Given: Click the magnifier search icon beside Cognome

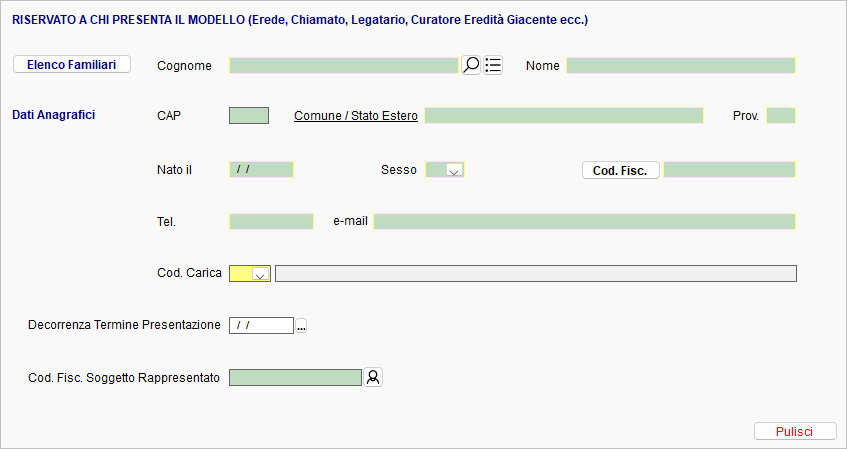Looking at the screenshot, I should pos(471,65).
